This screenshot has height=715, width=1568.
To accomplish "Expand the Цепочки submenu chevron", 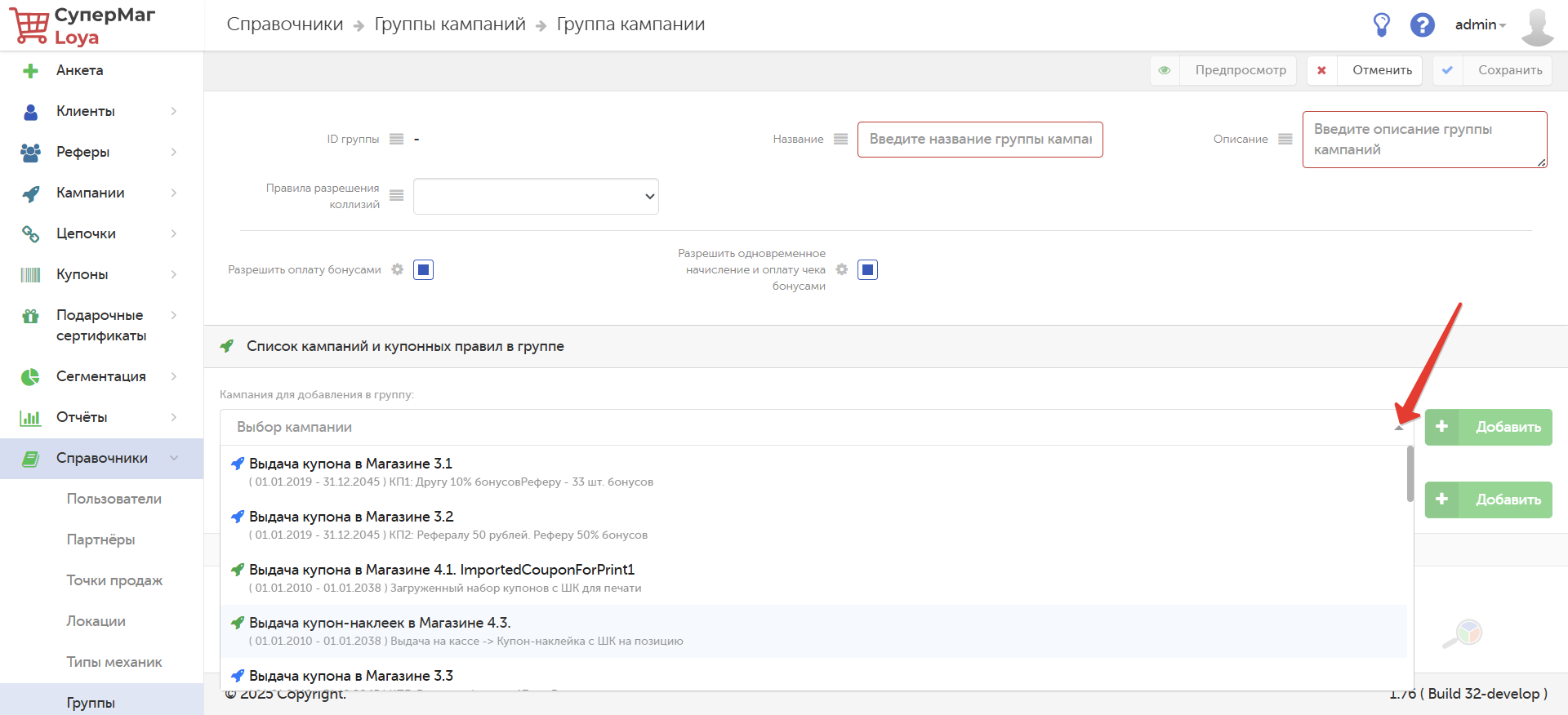I will click(x=174, y=233).
